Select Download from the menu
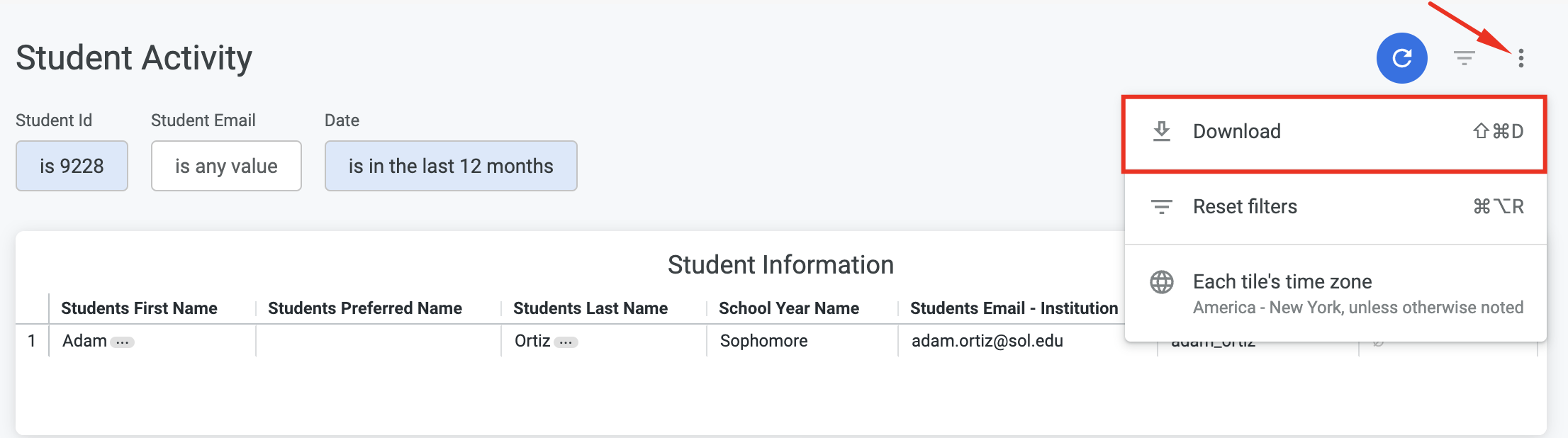1568x438 pixels. 1335,132
